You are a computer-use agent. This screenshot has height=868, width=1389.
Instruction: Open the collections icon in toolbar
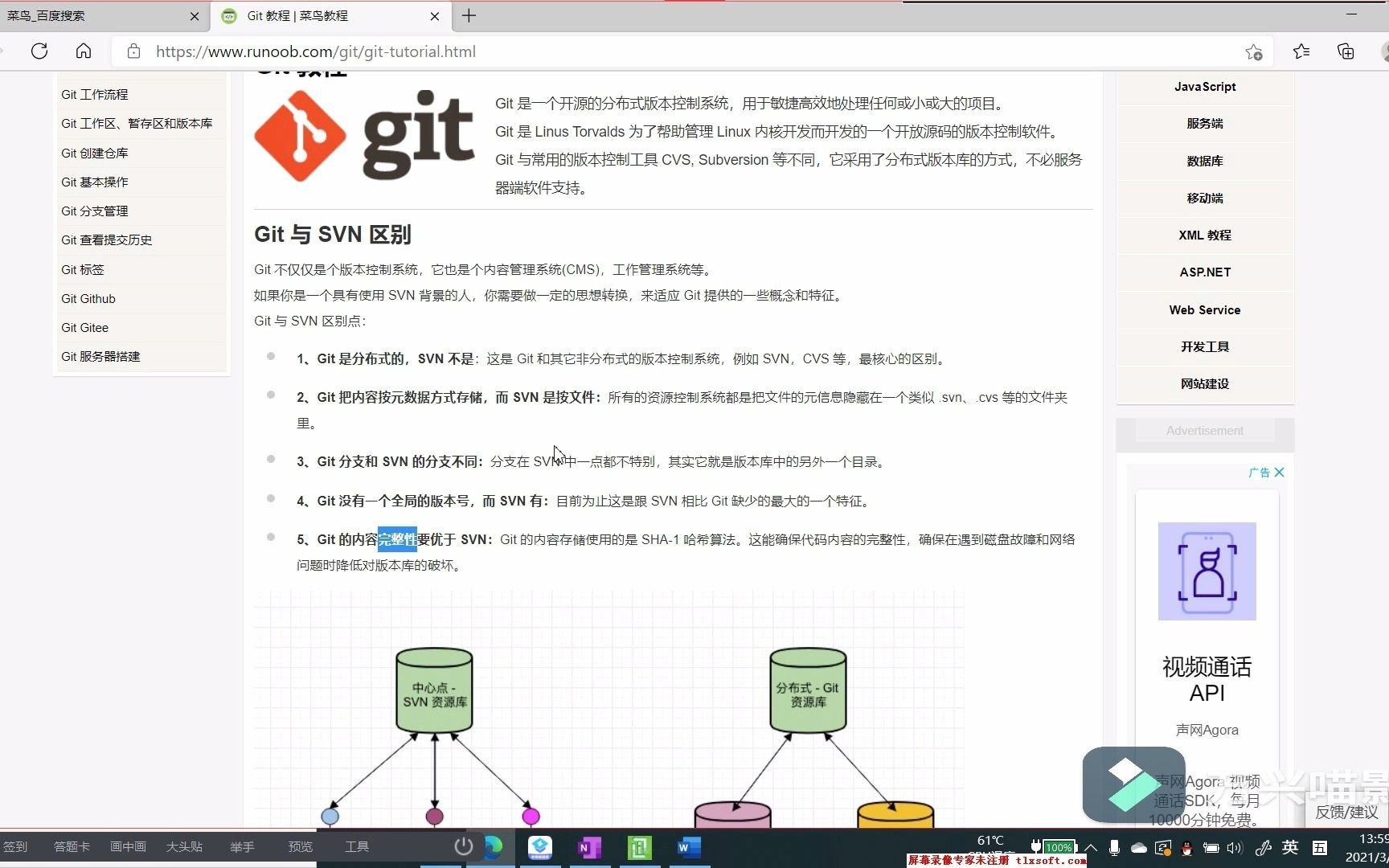click(x=1346, y=51)
